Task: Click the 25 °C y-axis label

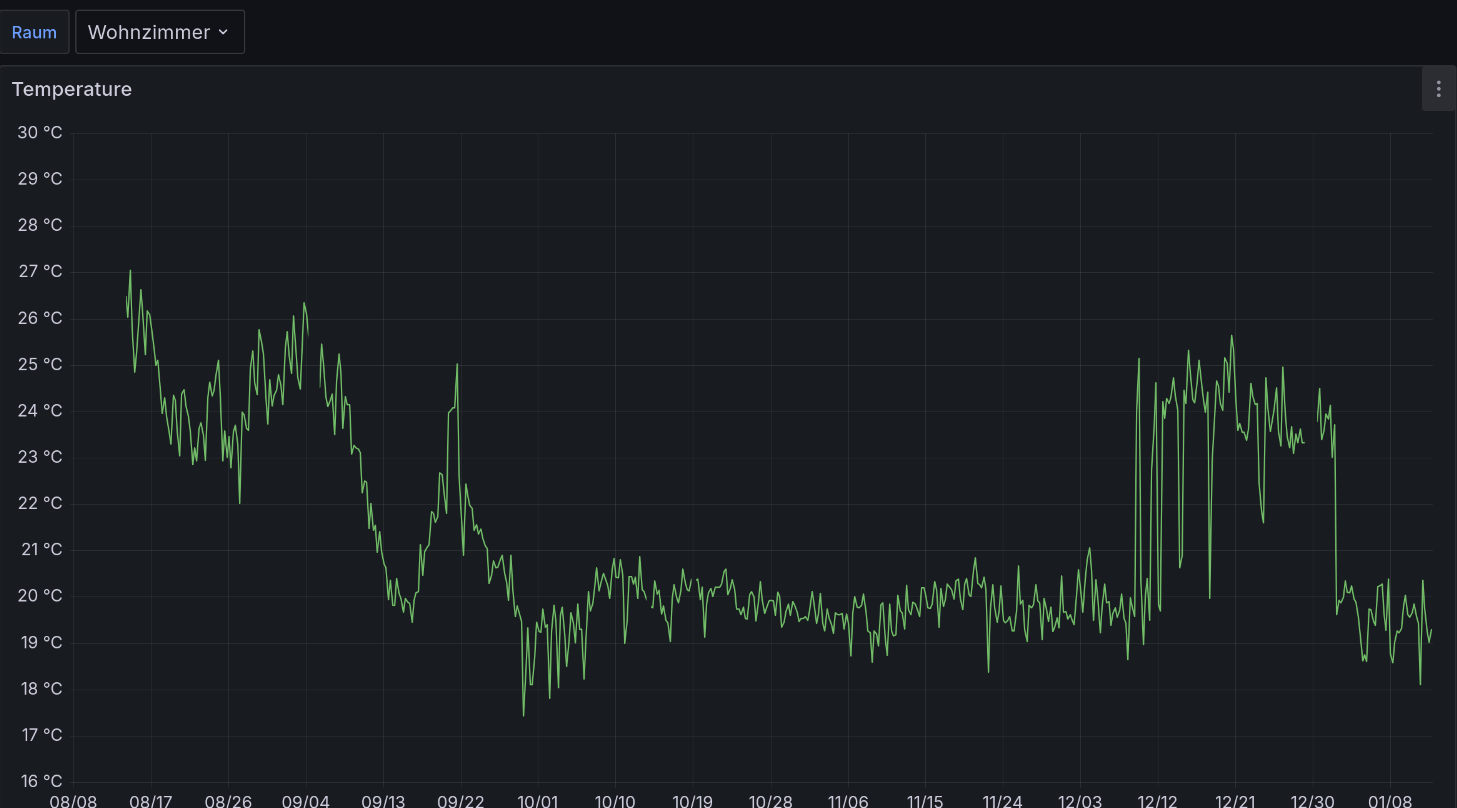Action: click(x=40, y=365)
